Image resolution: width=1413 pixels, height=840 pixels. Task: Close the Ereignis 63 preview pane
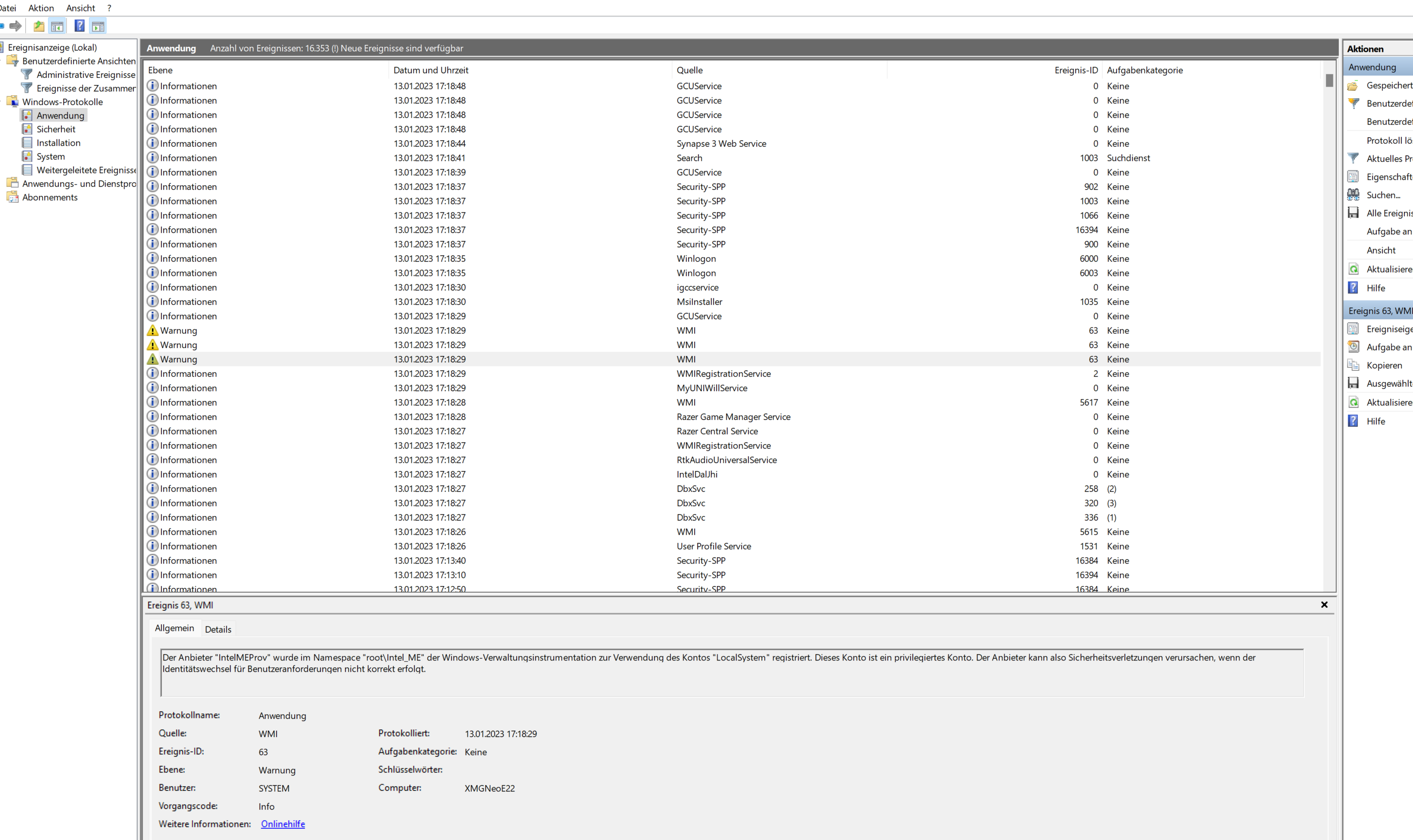pos(1324,605)
